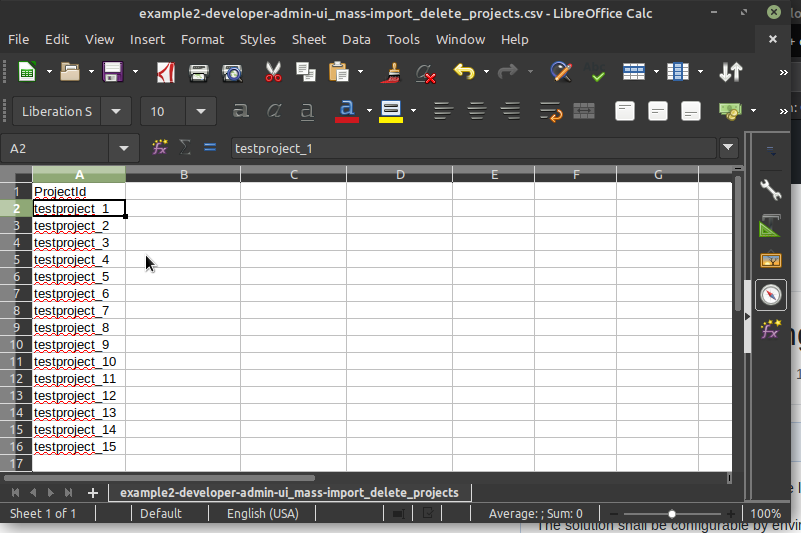Click Merge and Center Cells
Screen dimensions: 801x533
point(584,111)
